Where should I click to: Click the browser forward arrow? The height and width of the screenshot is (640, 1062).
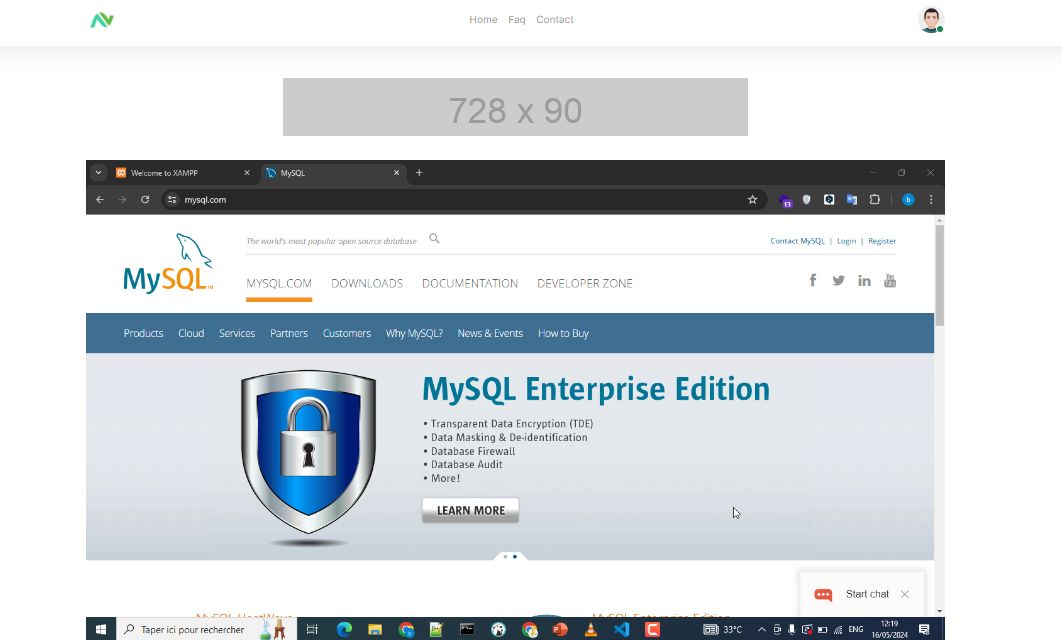(123, 200)
